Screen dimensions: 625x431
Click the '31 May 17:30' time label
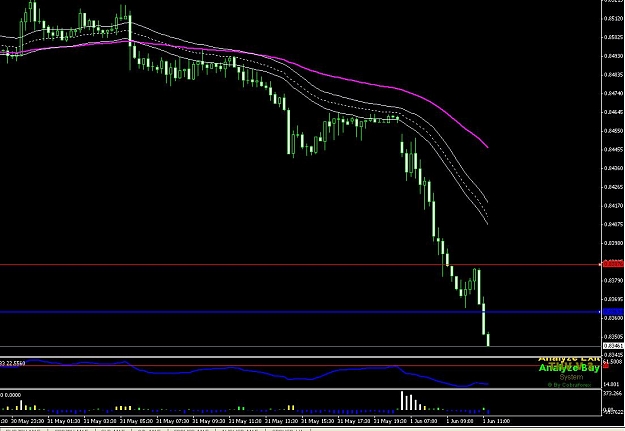point(354,421)
